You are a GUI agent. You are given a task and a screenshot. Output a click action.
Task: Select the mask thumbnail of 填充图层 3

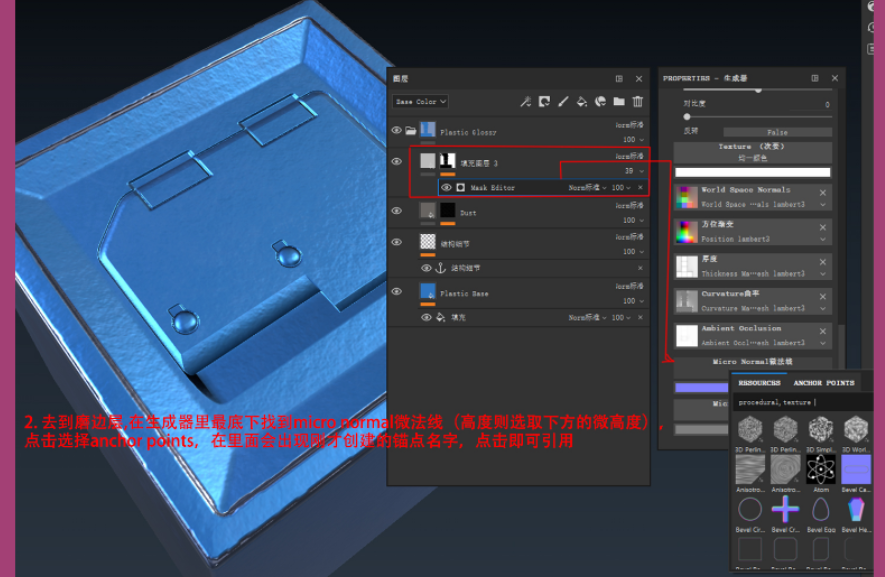[x=448, y=161]
